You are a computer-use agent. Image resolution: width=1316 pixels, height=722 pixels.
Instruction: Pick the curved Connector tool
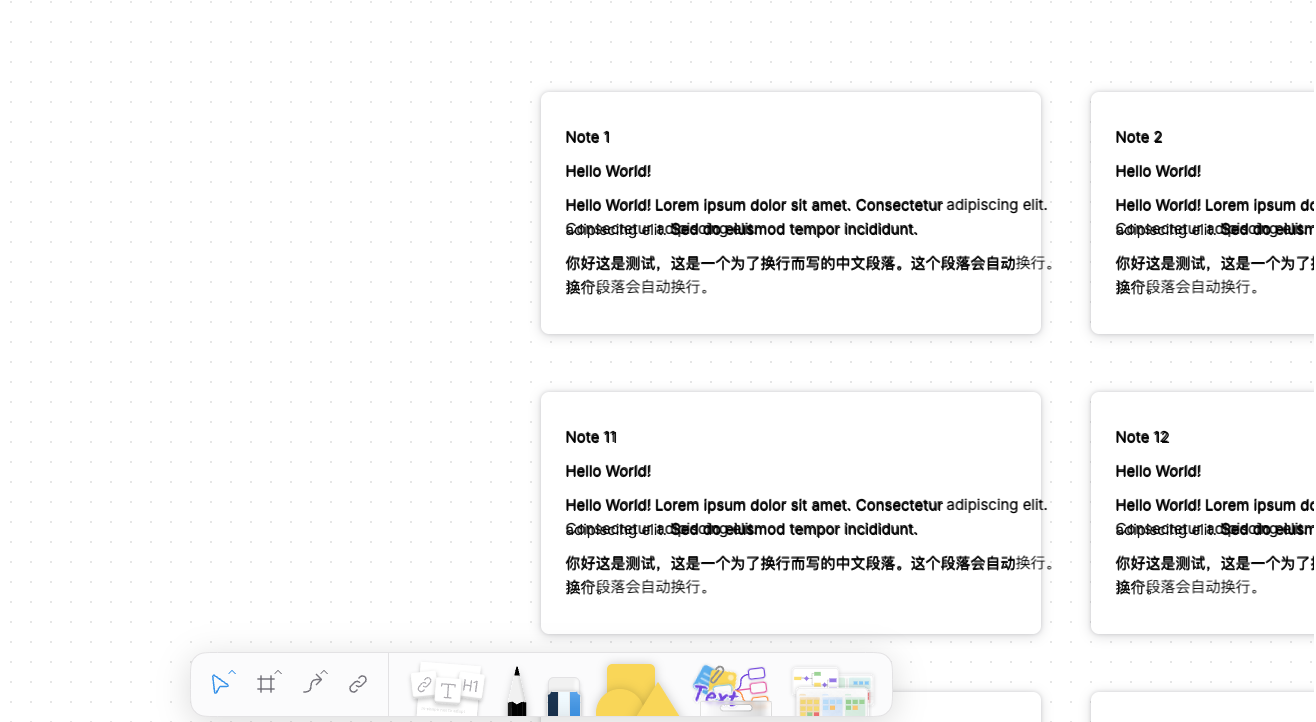coord(312,684)
